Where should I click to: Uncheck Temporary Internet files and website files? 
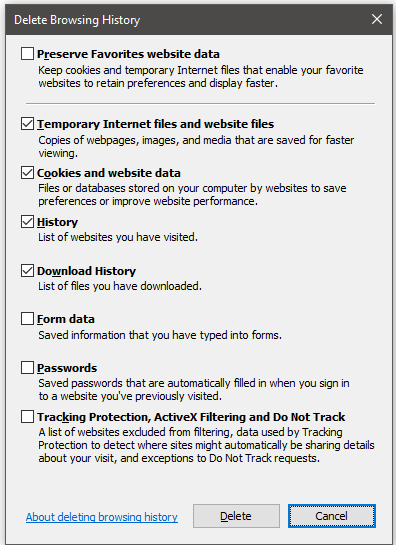coord(27,124)
